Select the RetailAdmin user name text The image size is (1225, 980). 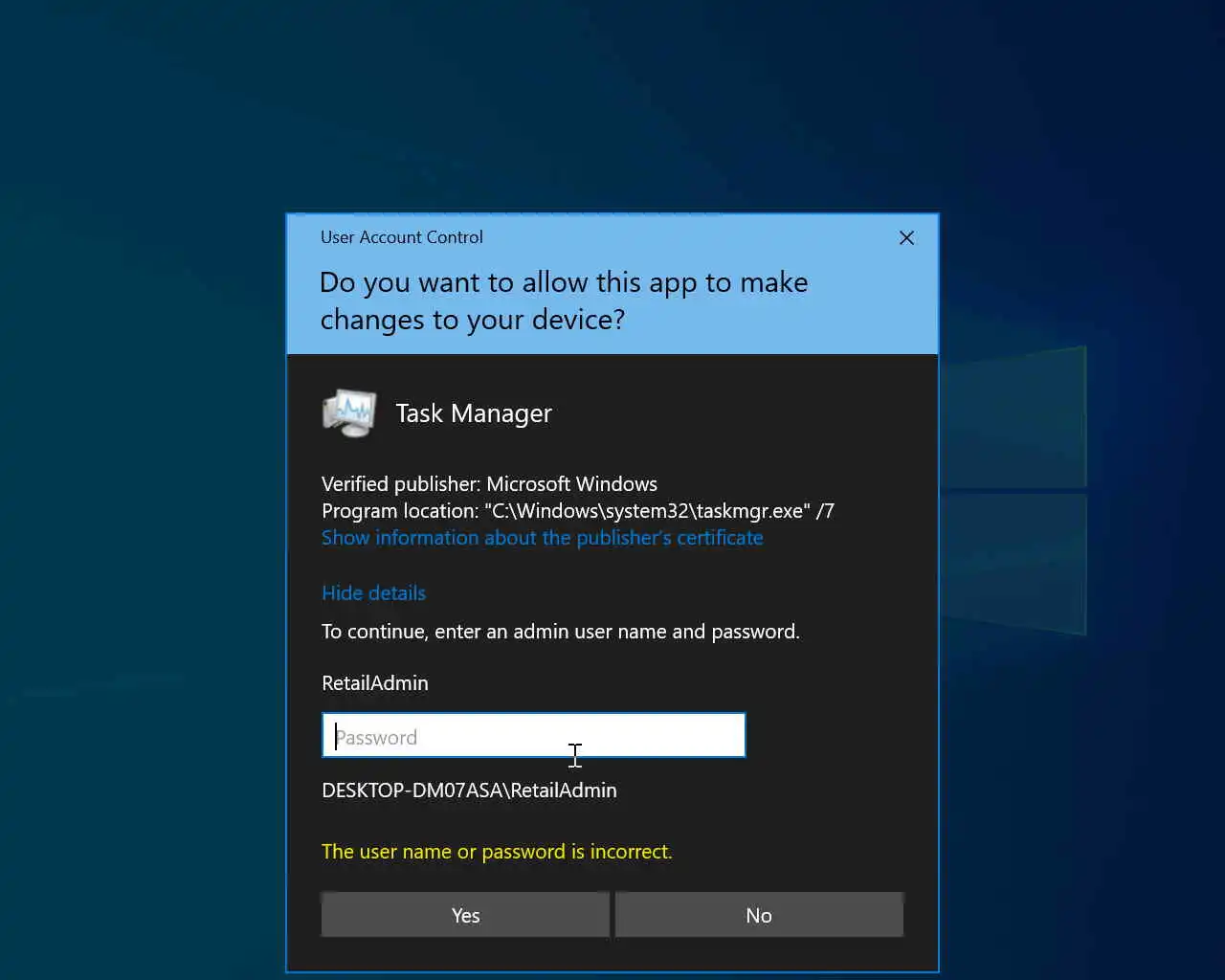coord(375,683)
